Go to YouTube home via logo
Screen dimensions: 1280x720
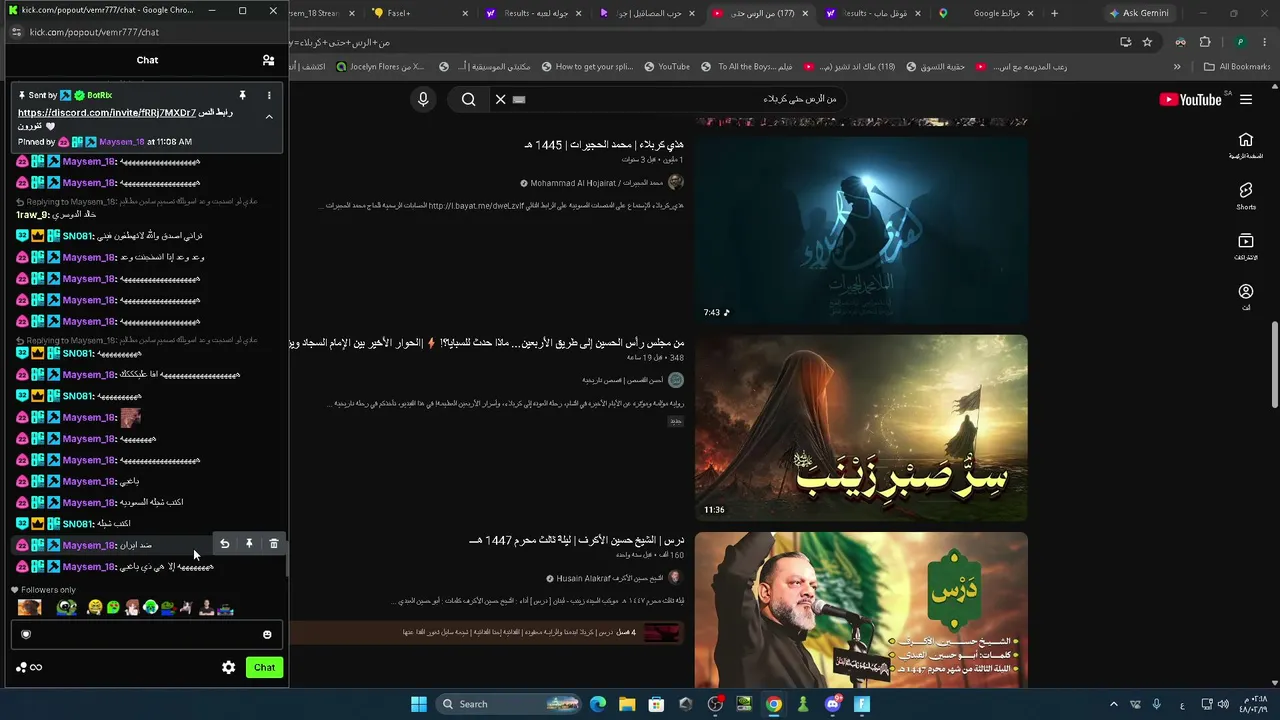pyautogui.click(x=1190, y=99)
